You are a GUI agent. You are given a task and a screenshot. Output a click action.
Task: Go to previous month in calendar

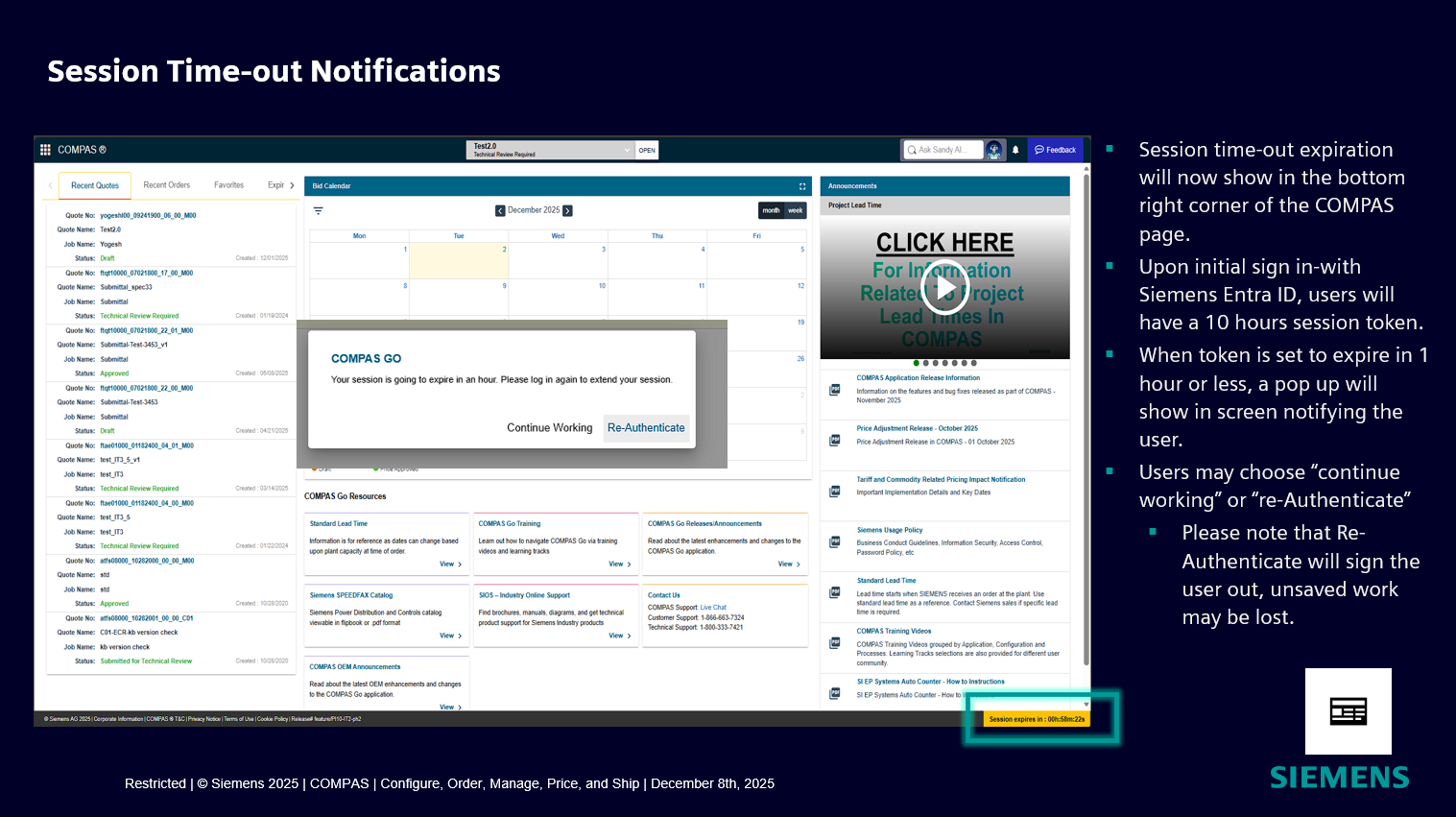(500, 210)
